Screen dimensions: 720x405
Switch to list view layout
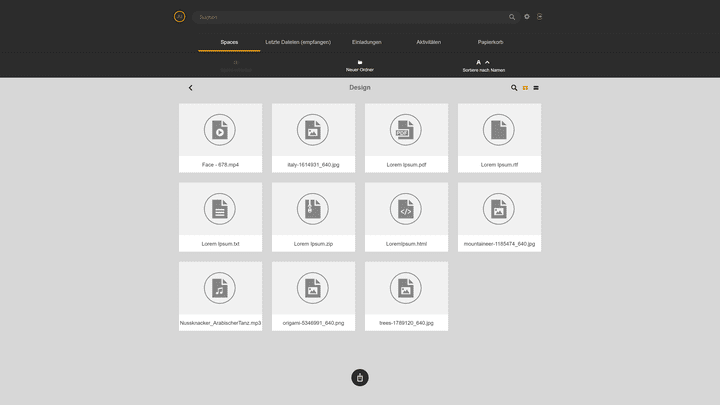coord(537,88)
